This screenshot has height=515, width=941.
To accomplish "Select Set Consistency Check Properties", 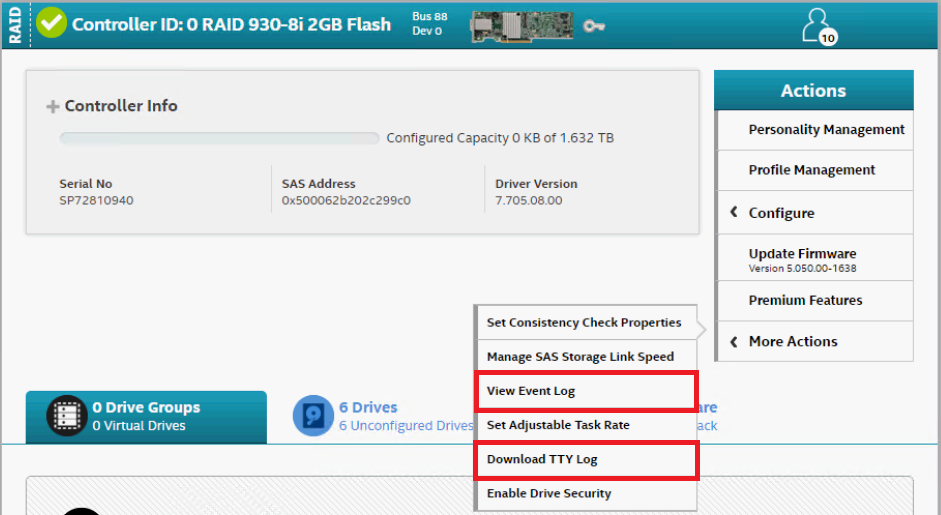I will [x=586, y=323].
